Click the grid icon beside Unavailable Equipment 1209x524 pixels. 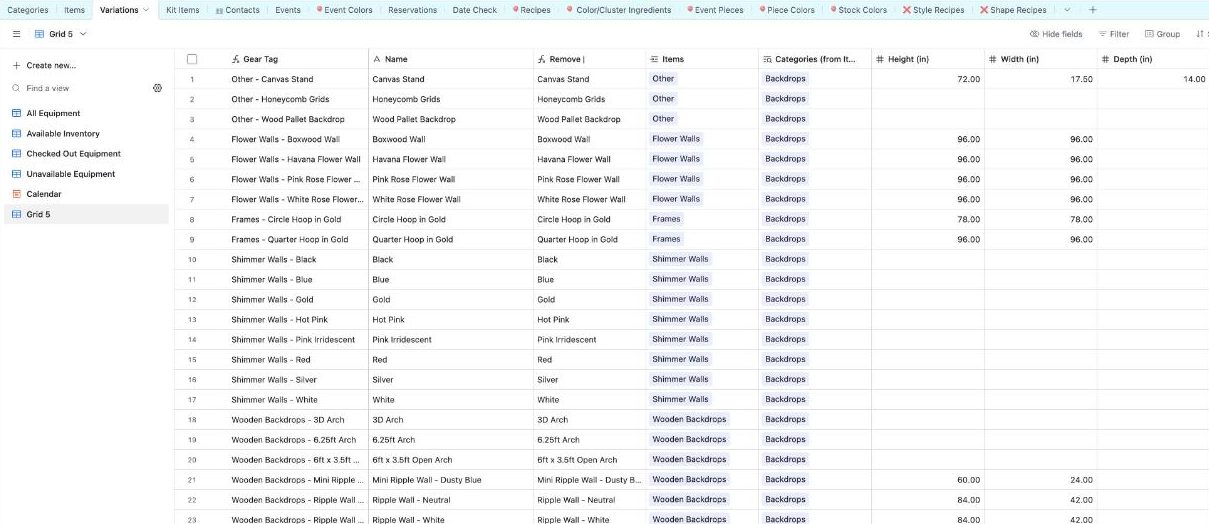(x=16, y=174)
